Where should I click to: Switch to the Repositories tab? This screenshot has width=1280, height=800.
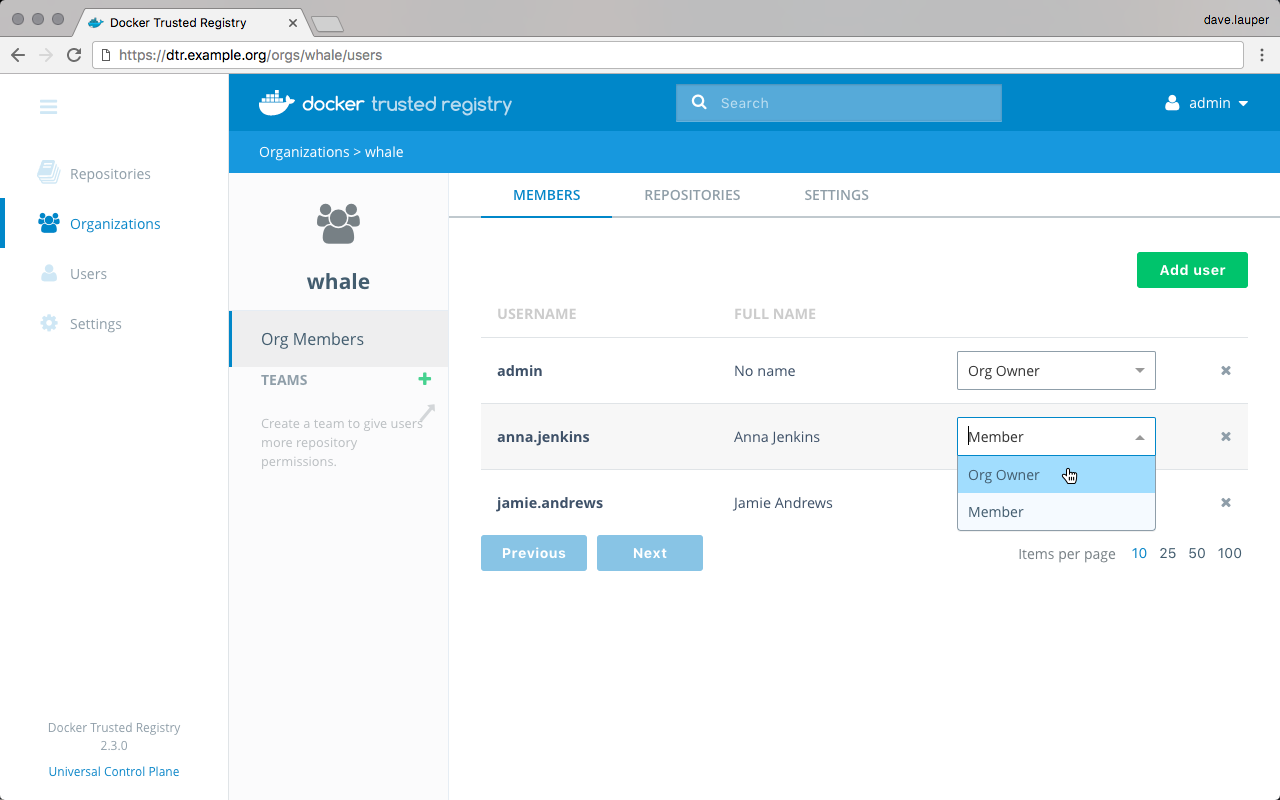[692, 195]
